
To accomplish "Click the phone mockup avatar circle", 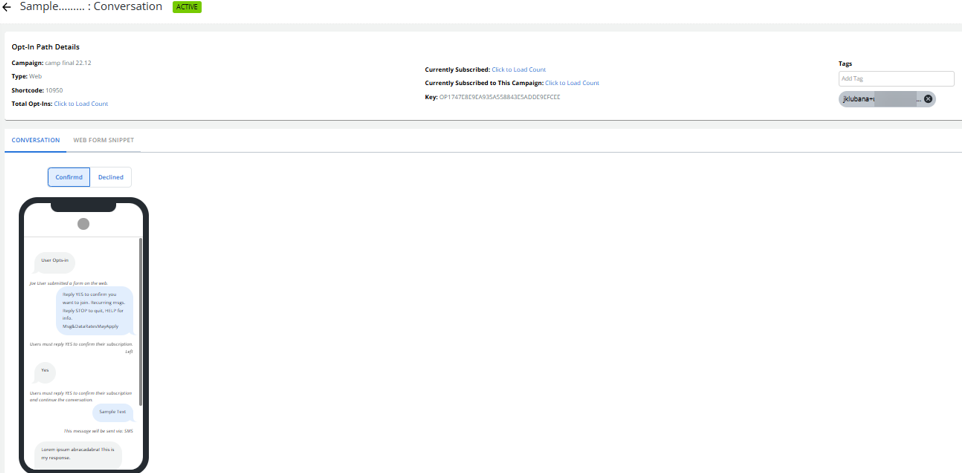I will [x=83, y=224].
